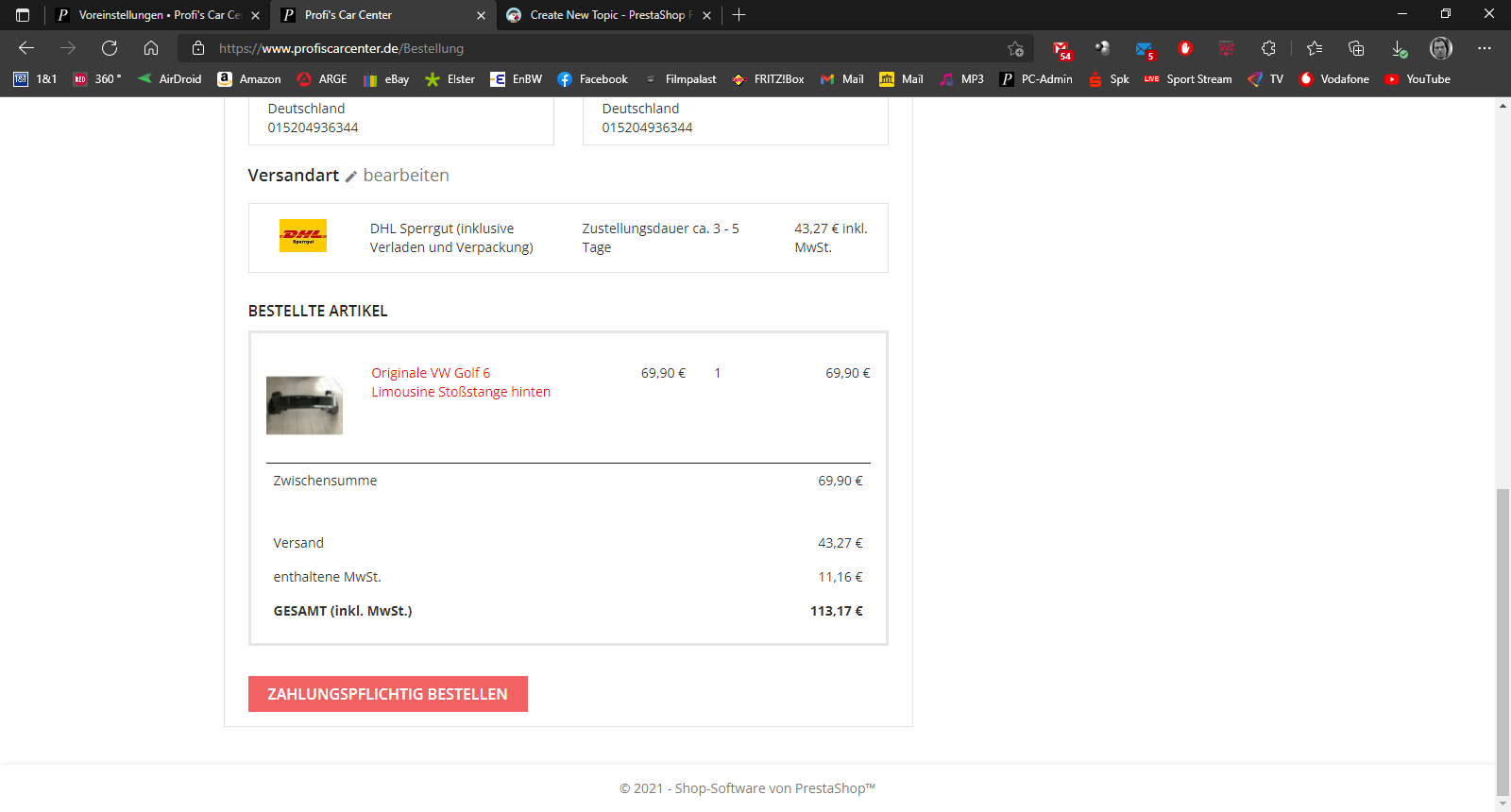Select the 43,27 € inkl. MwSt. shipping price
This screenshot has height=812, width=1511.
[x=831, y=238]
